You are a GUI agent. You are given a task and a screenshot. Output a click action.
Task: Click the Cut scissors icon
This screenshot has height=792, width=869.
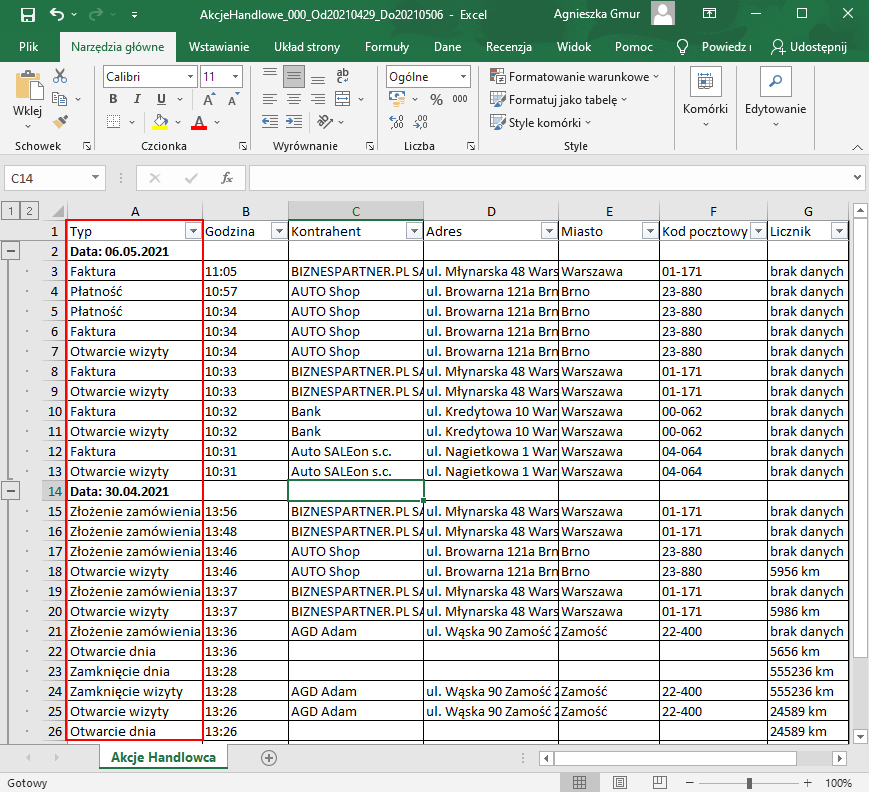[x=60, y=76]
